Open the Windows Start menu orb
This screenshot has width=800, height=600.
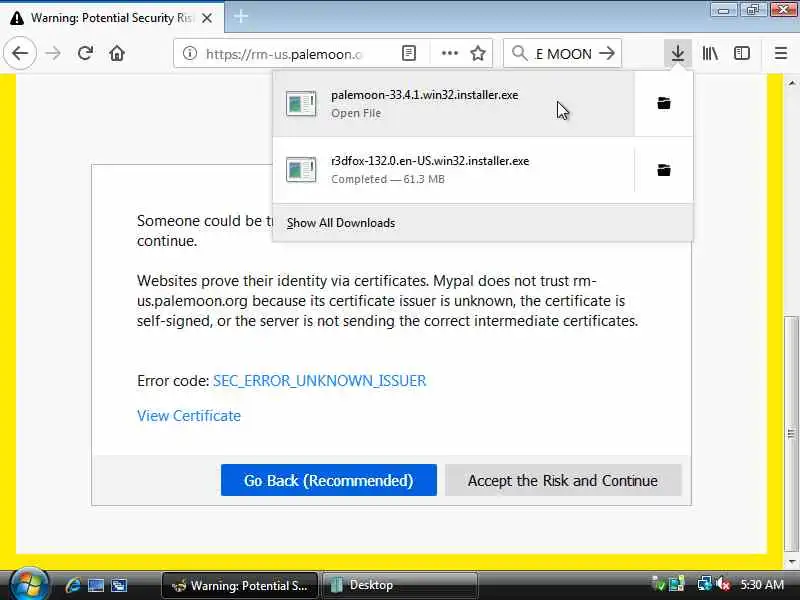[x=30, y=585]
